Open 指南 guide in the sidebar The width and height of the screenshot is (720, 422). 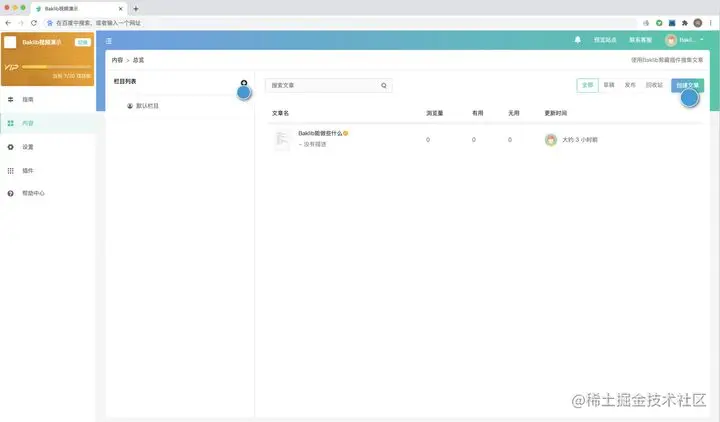point(48,99)
